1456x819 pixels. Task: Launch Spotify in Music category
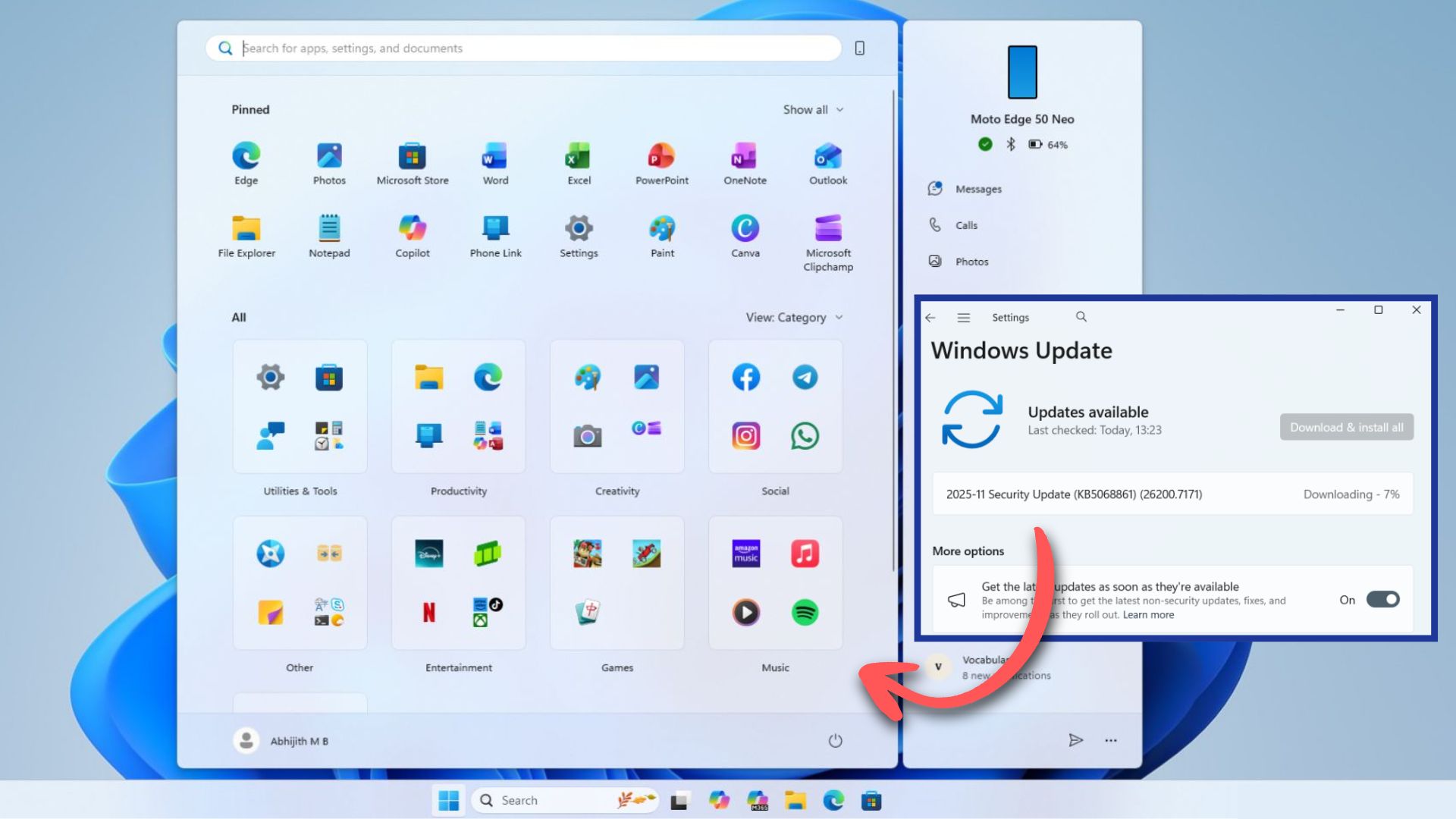pyautogui.click(x=805, y=612)
